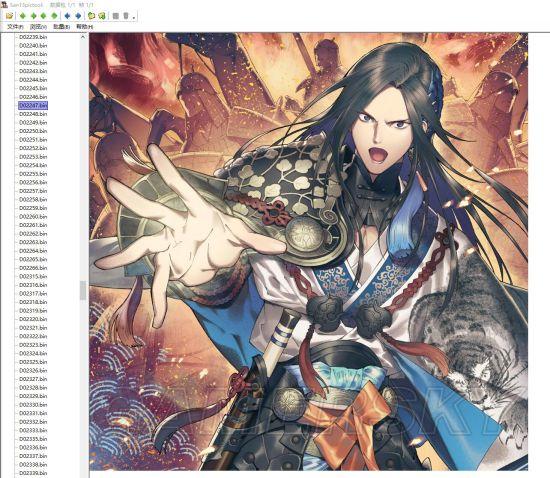Image resolution: width=550 pixels, height=478 pixels.
Task: Click the first green arrow toolbar icon
Action: coord(23,16)
